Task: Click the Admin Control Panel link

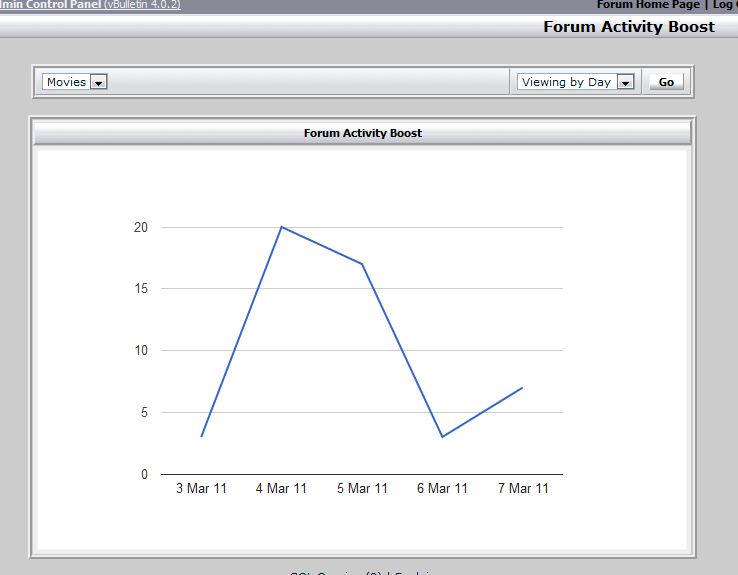Action: (50, 5)
